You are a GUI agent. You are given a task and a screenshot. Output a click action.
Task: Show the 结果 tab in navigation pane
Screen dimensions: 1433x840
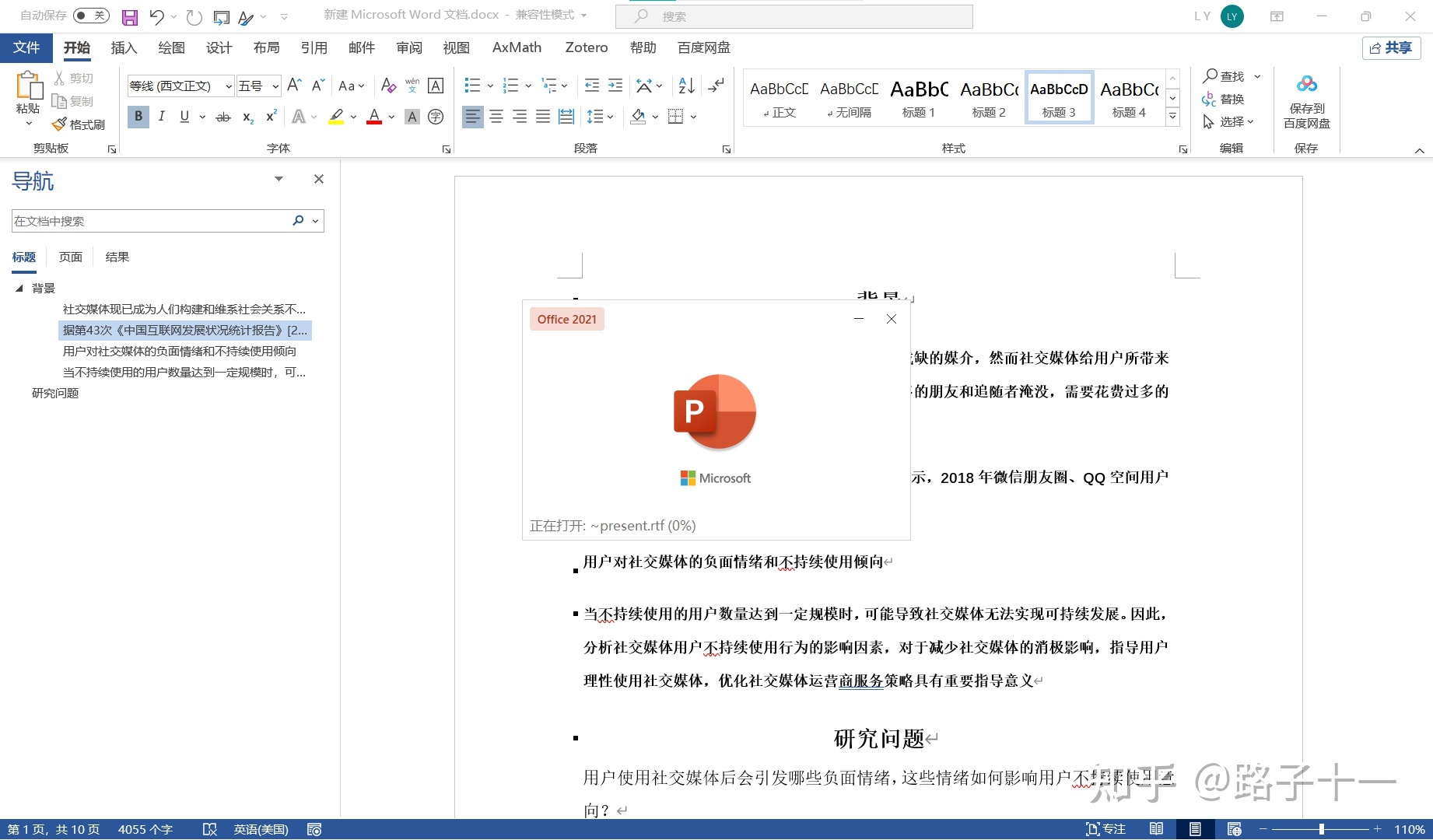[x=117, y=257]
